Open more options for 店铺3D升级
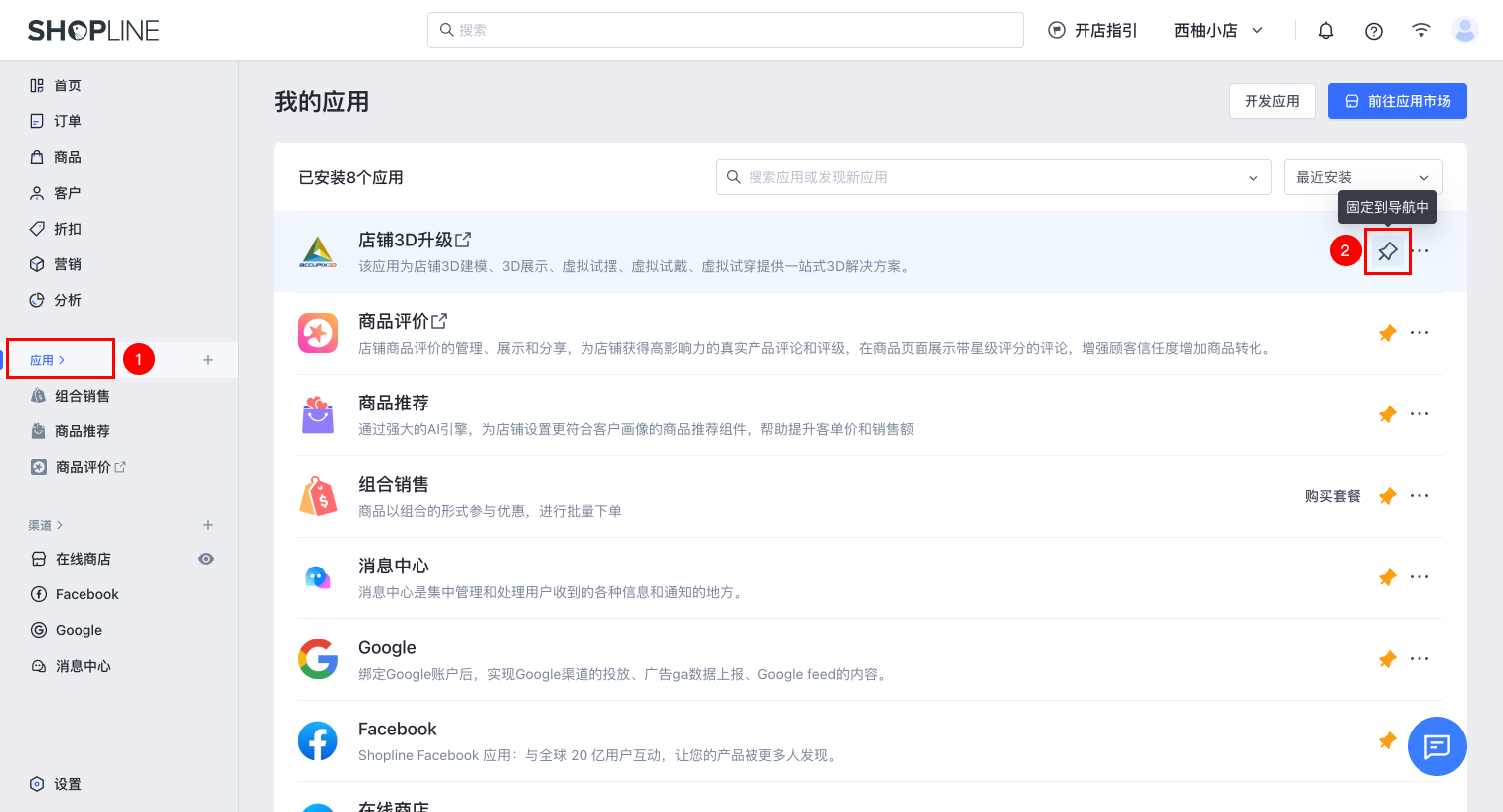 click(x=1419, y=251)
